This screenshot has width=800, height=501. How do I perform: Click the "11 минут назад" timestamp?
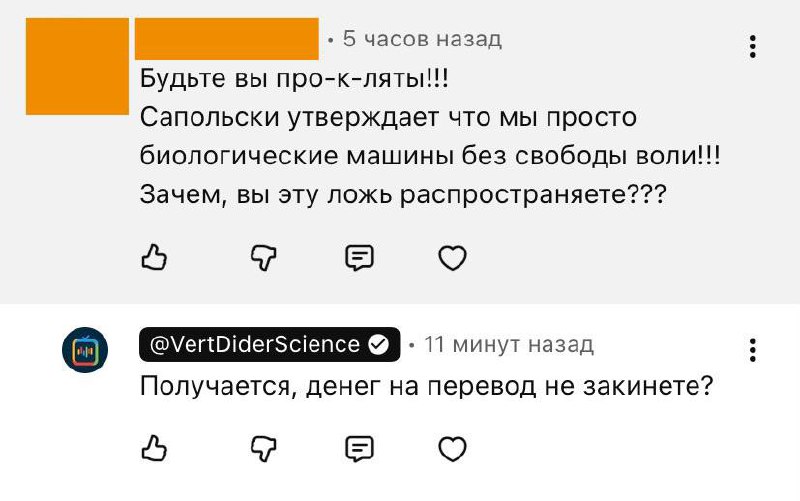pyautogui.click(x=509, y=345)
